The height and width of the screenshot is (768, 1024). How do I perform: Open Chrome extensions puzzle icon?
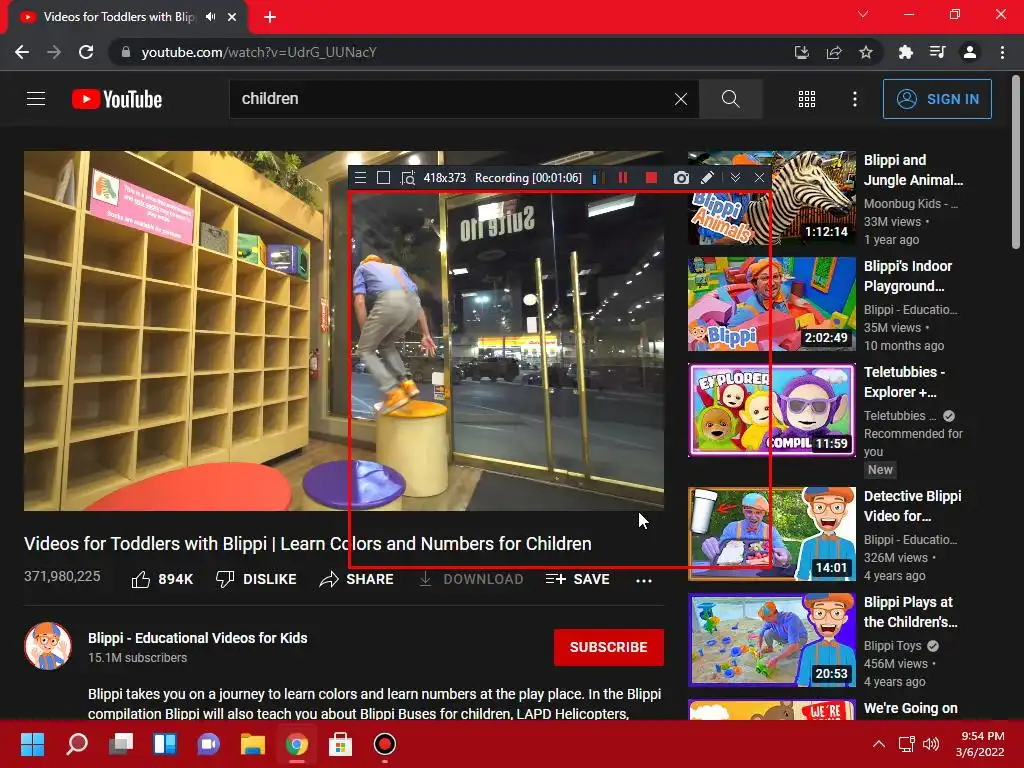[905, 52]
